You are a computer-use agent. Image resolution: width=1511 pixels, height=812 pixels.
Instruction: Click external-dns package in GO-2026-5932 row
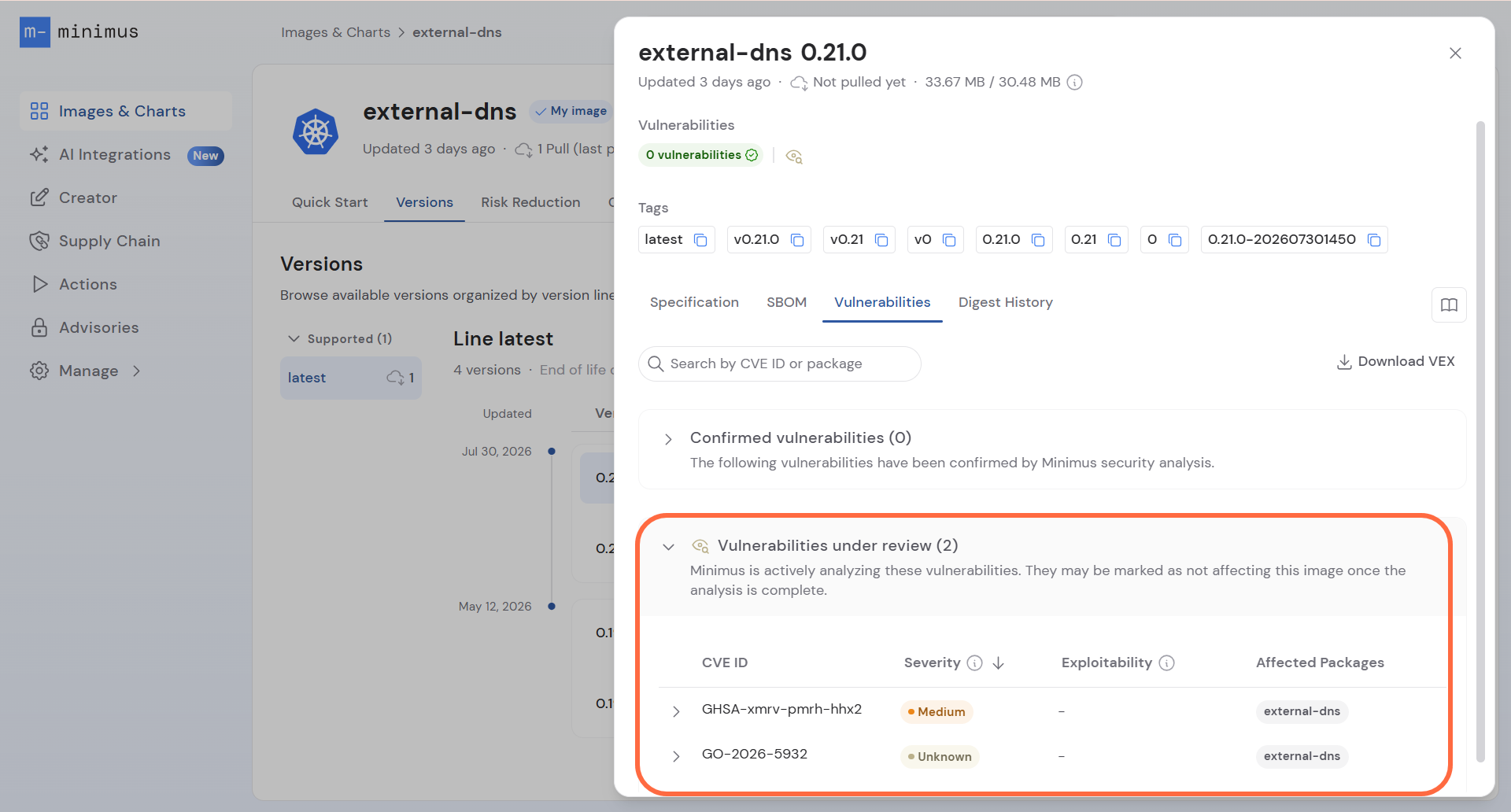(x=1302, y=756)
